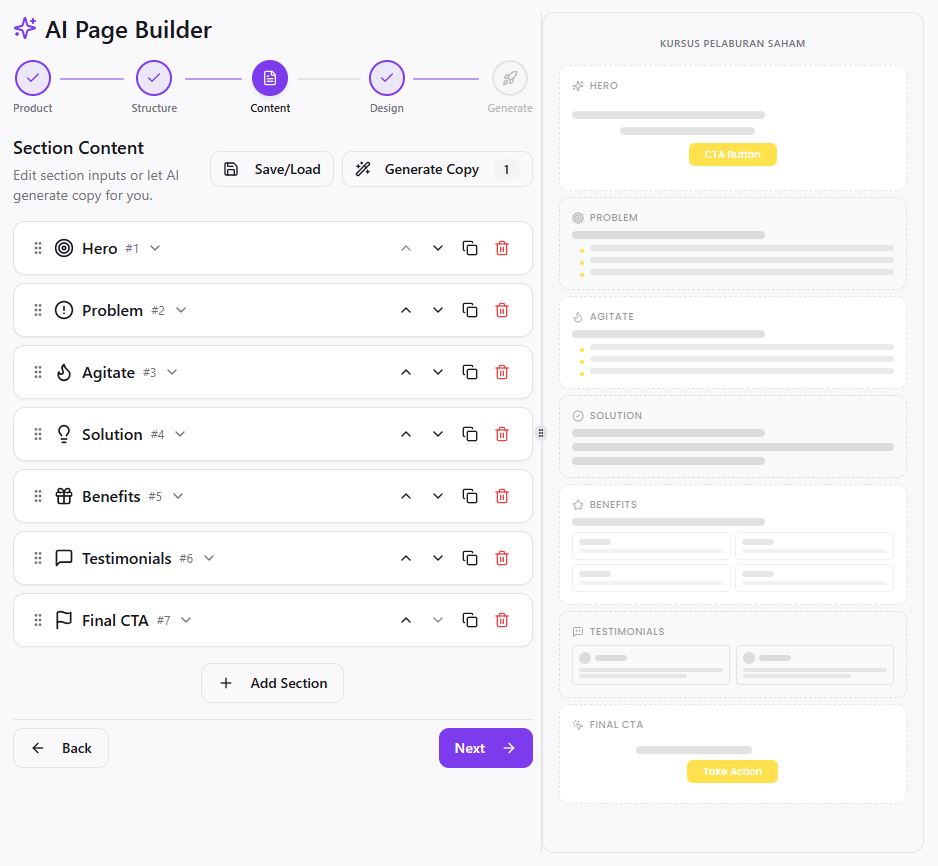Expand the Hero section chevron
The image size is (938, 866).
pos(155,248)
